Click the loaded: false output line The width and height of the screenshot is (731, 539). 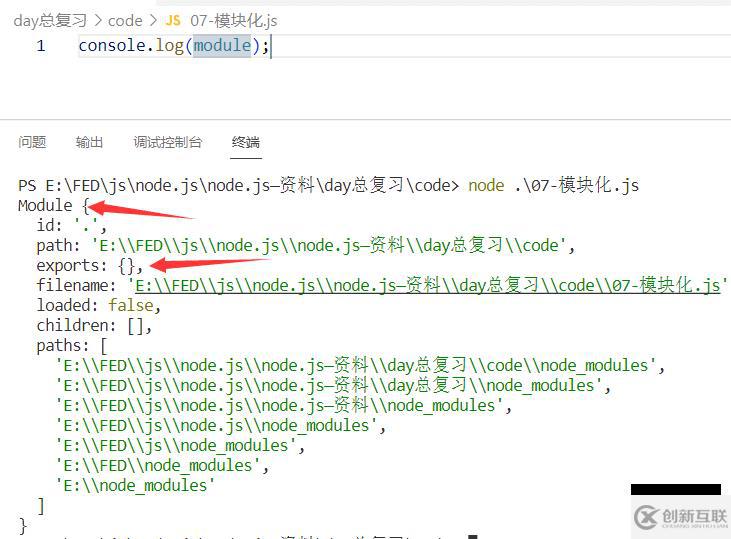98,305
